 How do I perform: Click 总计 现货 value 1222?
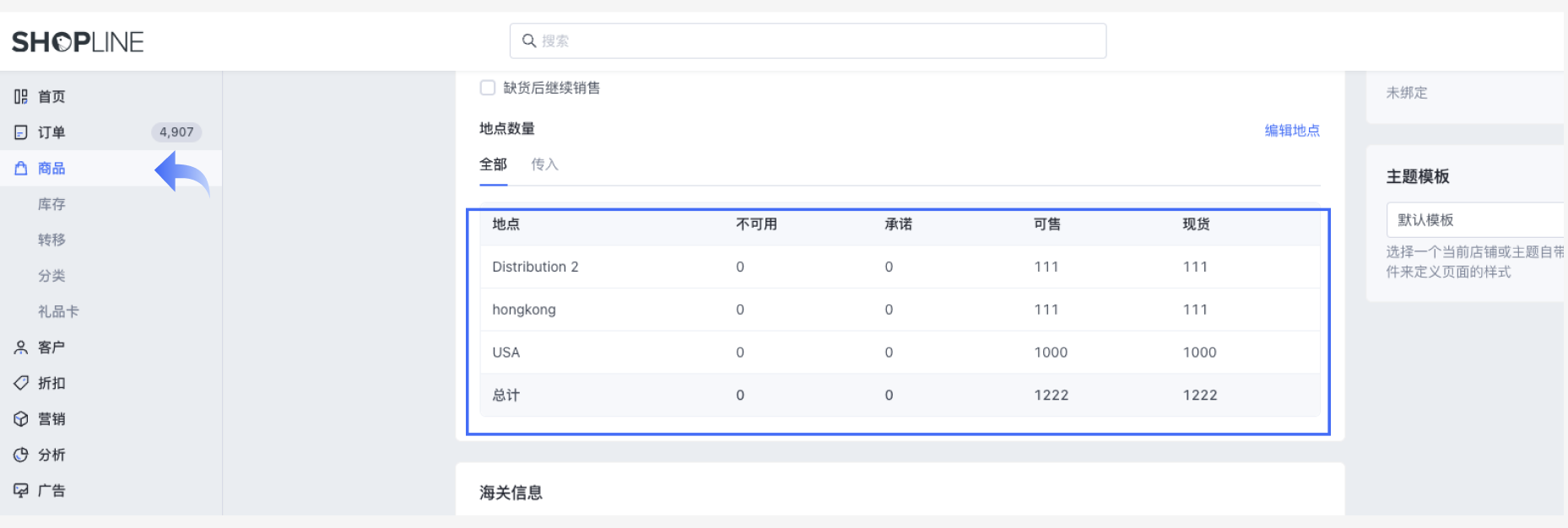tap(1199, 395)
